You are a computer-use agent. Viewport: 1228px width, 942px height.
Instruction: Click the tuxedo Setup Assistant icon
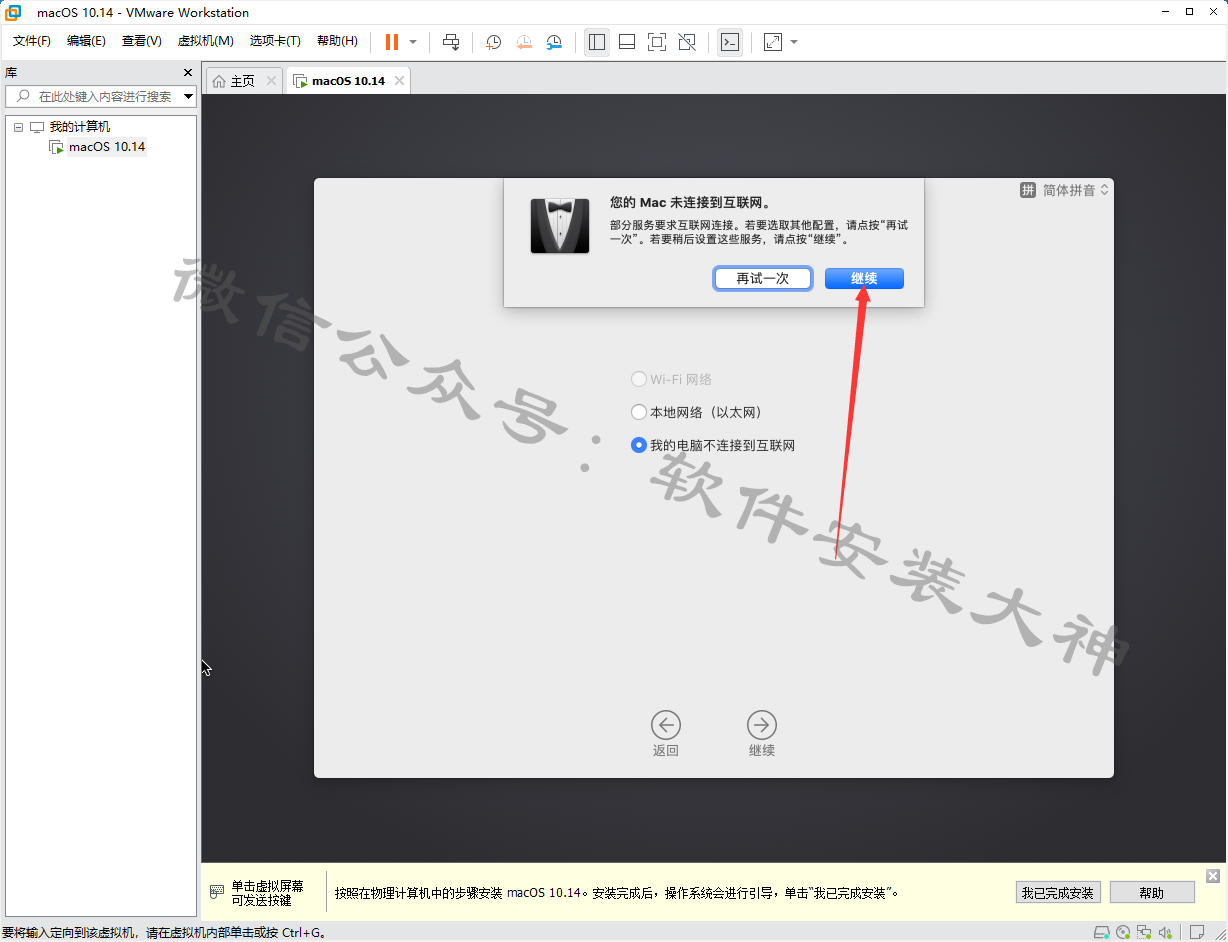point(560,225)
